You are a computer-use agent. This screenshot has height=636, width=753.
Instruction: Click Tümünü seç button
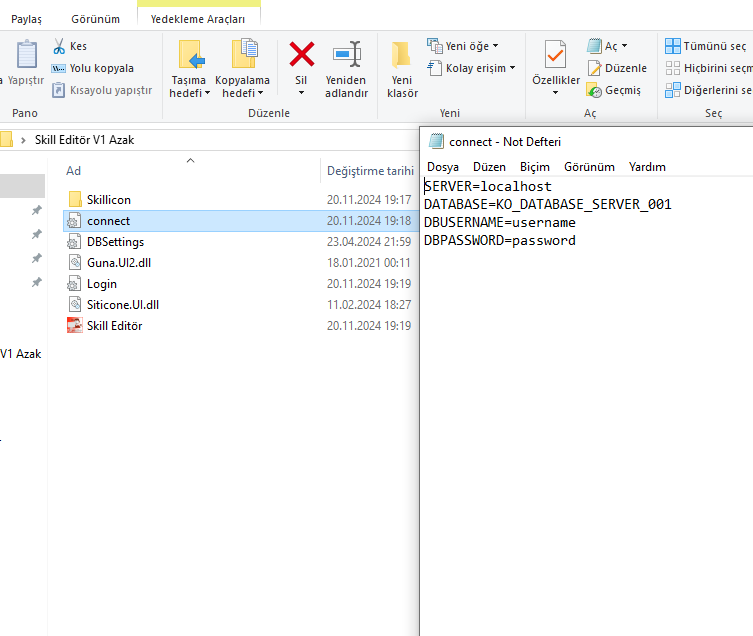coord(707,46)
